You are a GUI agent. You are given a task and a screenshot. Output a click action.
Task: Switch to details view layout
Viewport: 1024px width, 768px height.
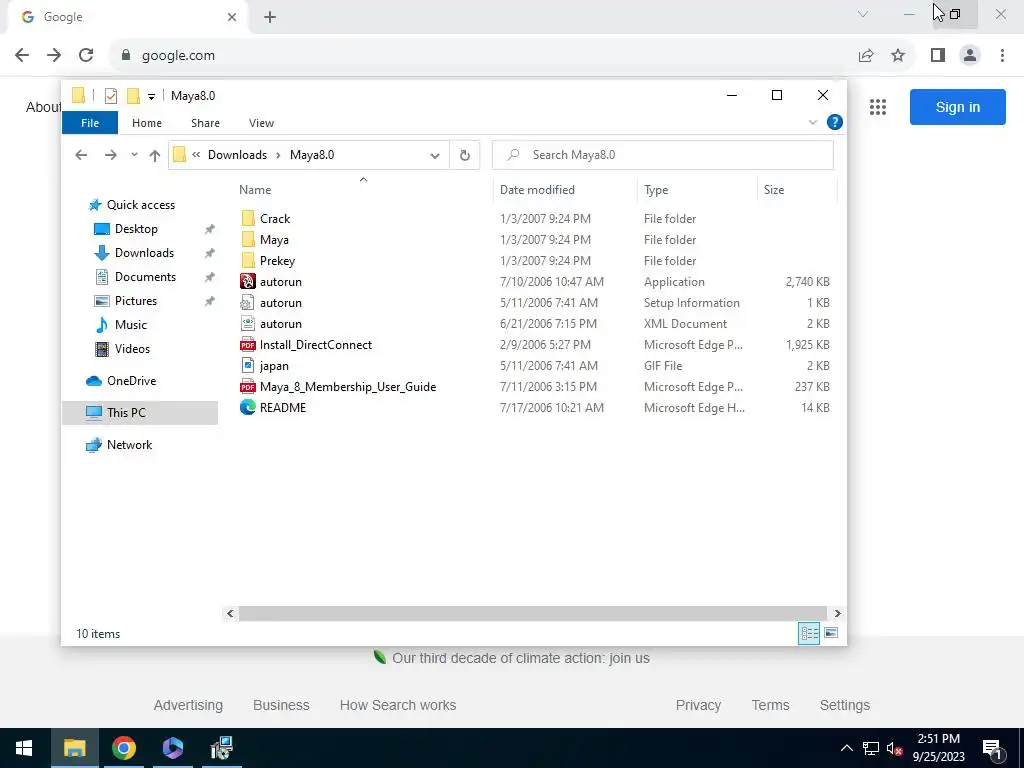(x=808, y=633)
